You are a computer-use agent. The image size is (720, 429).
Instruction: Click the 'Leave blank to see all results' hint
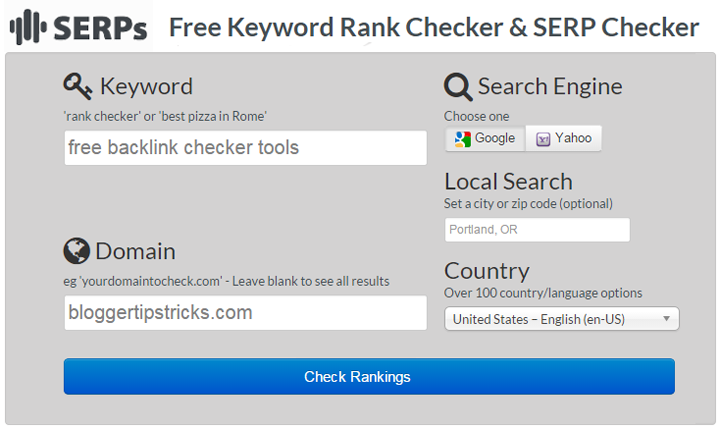coord(310,281)
